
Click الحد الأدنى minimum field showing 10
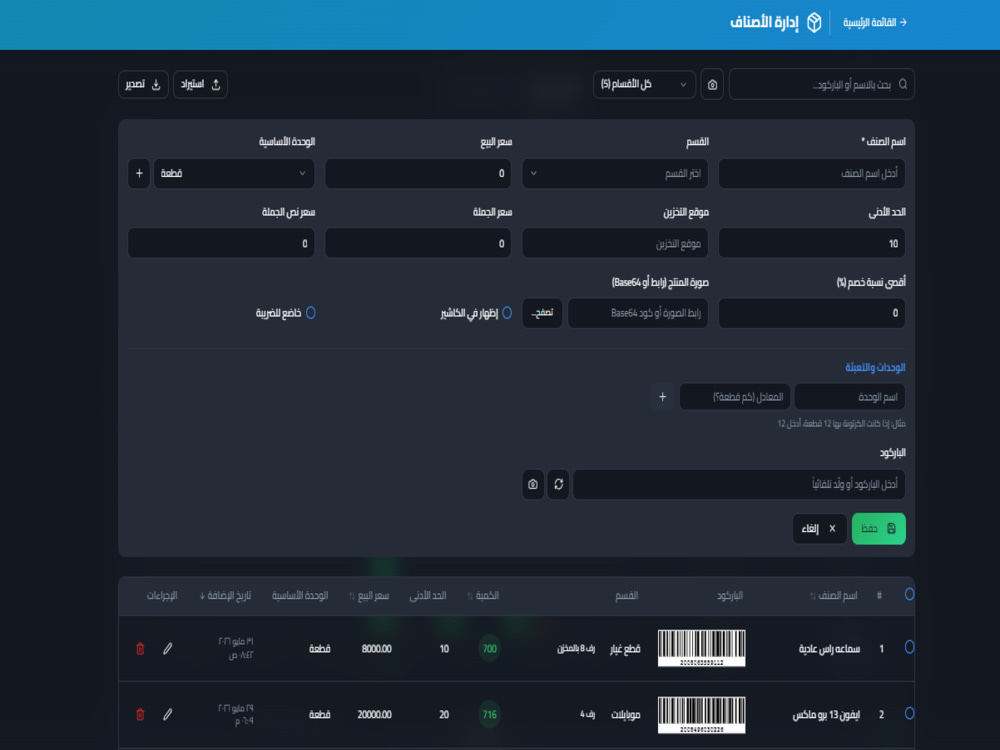[812, 244]
